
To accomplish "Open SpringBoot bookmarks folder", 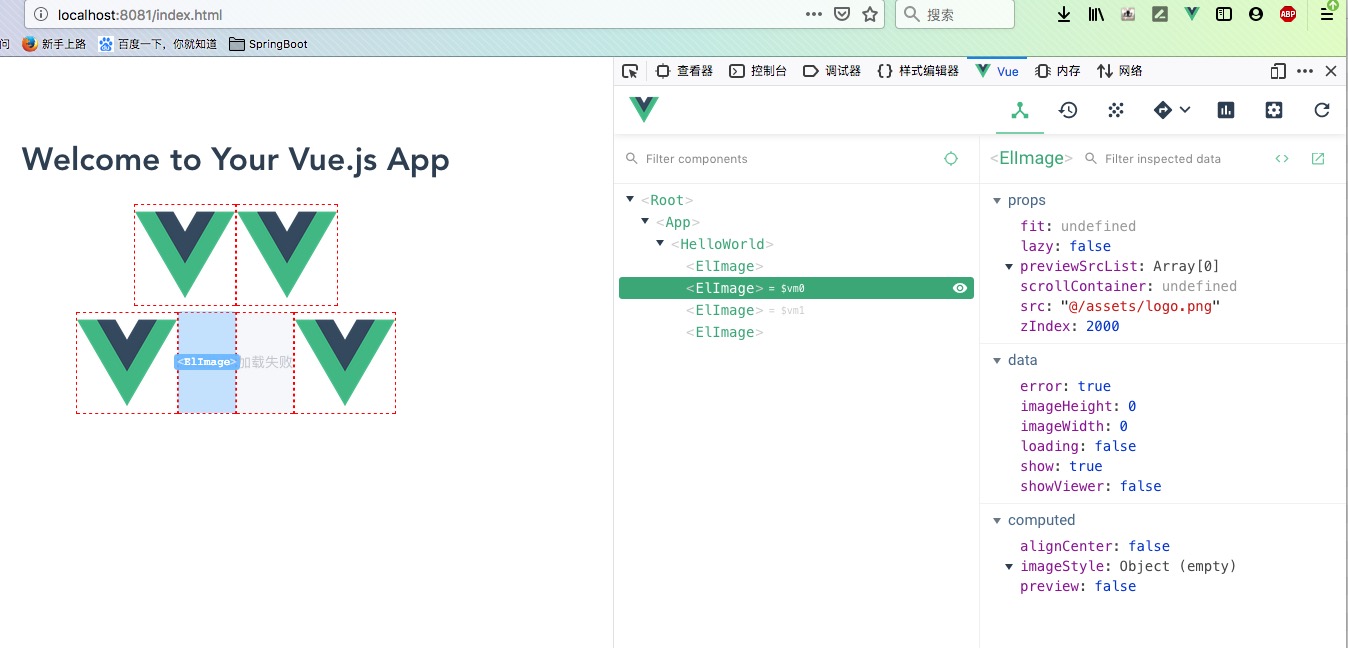I will [x=268, y=44].
